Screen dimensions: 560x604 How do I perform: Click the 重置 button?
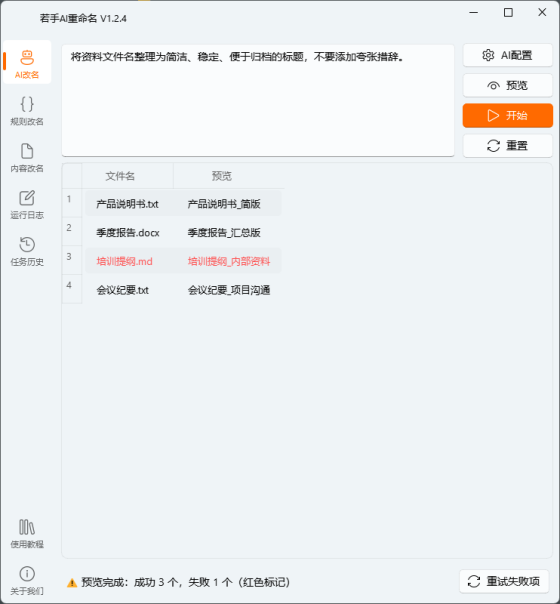click(508, 146)
